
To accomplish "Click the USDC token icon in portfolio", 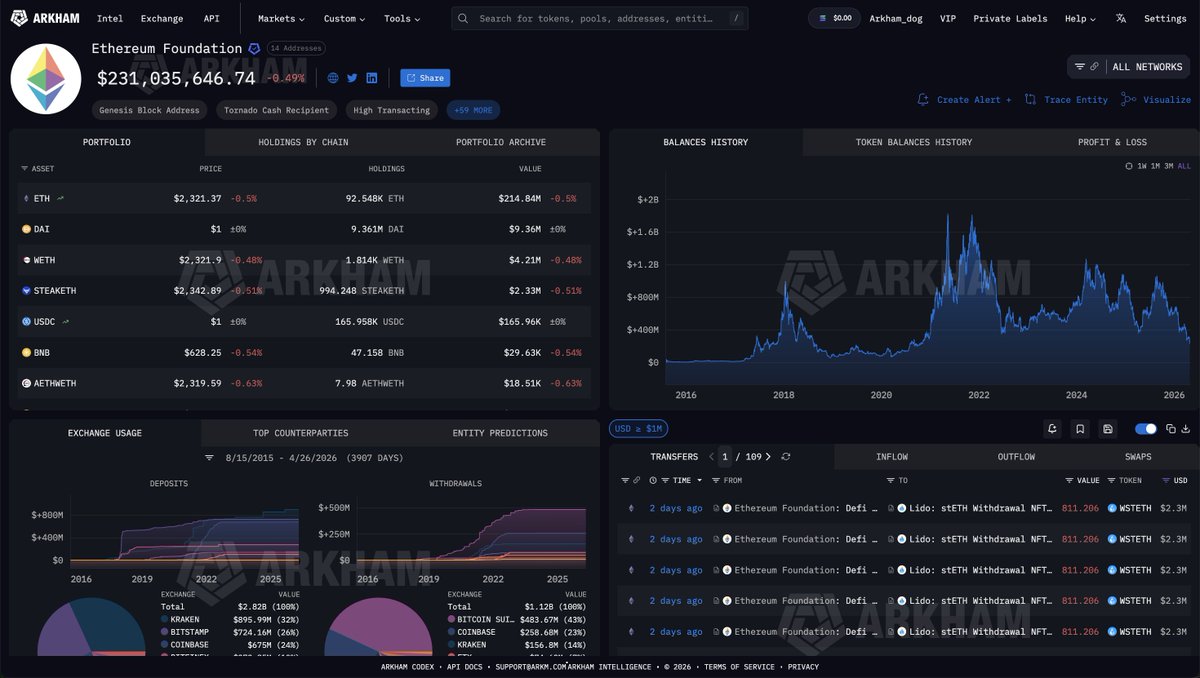I will pos(26,322).
